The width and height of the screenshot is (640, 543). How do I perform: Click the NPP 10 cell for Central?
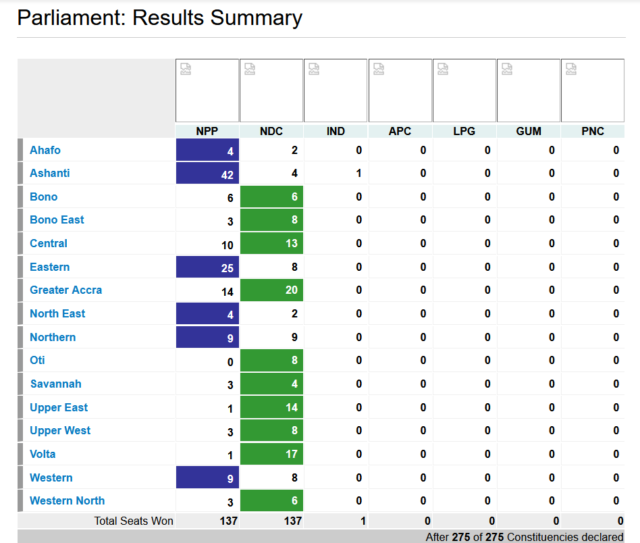[x=207, y=244]
